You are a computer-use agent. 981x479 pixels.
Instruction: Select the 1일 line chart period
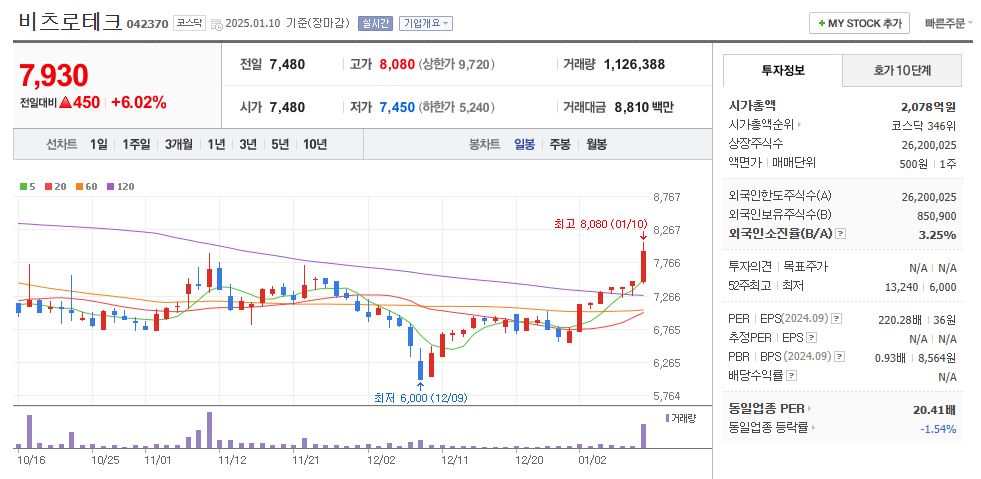[98, 144]
